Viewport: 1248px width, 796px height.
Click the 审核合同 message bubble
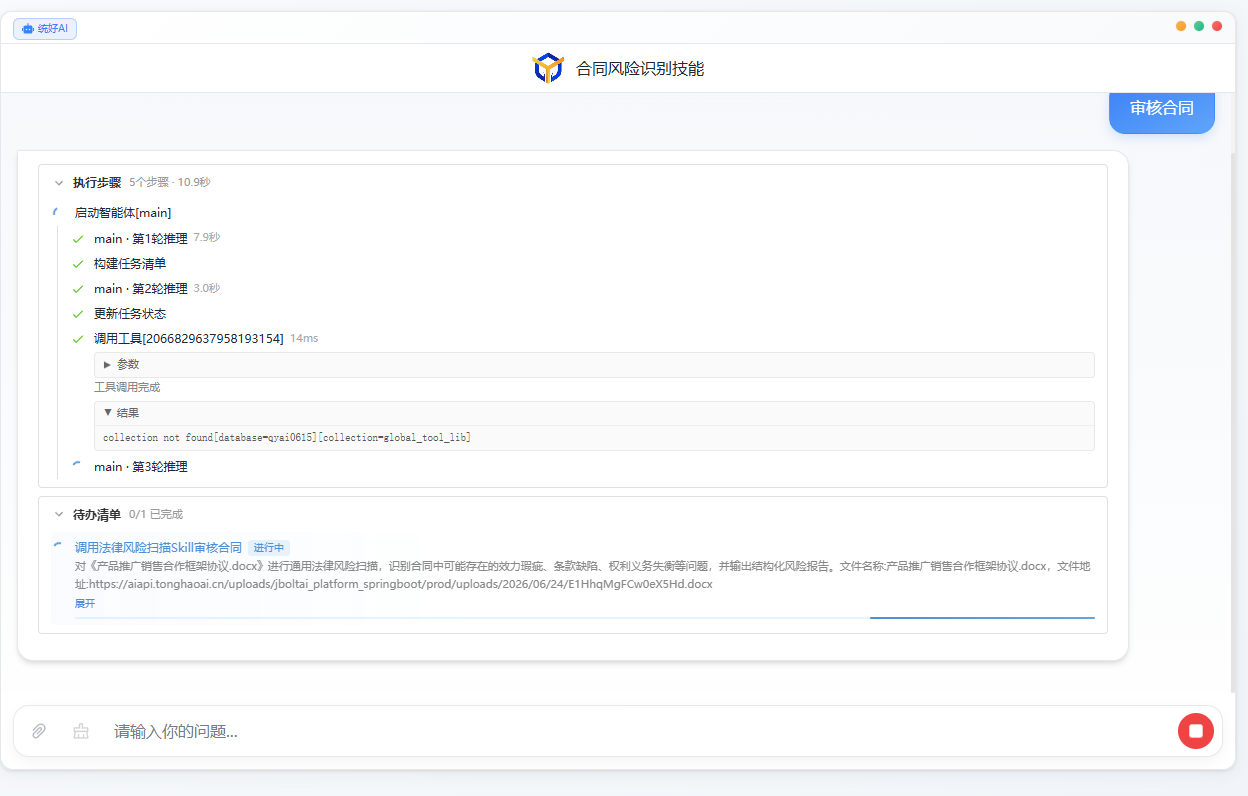(1162, 108)
